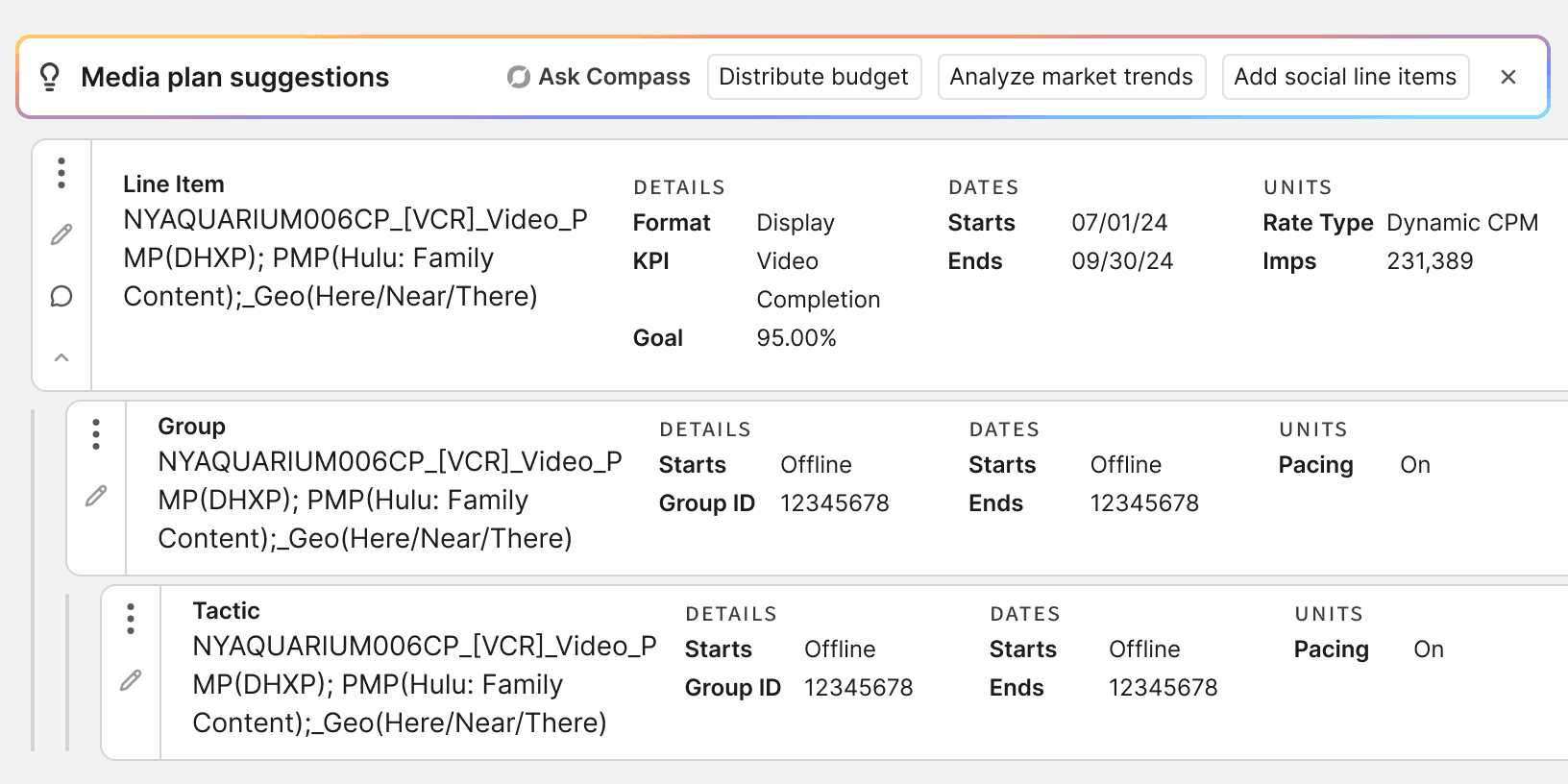Open the Group row three-dot menu
1568x784 pixels.
coord(96,434)
